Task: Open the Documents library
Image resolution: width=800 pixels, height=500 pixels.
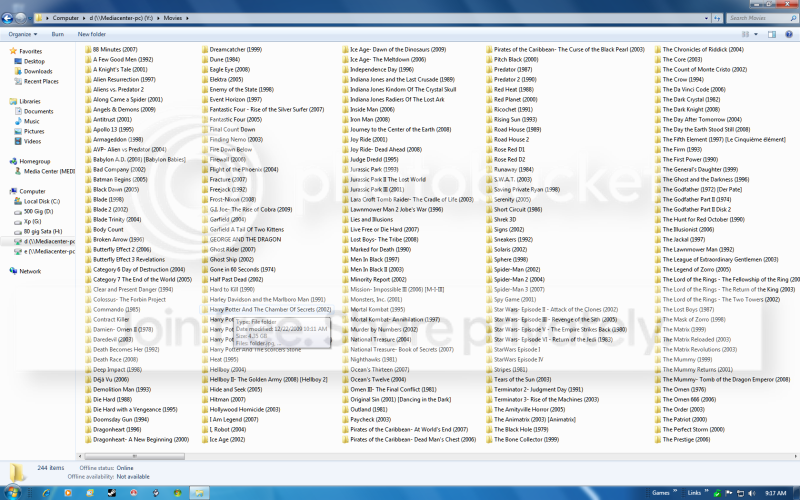Action: (x=38, y=111)
